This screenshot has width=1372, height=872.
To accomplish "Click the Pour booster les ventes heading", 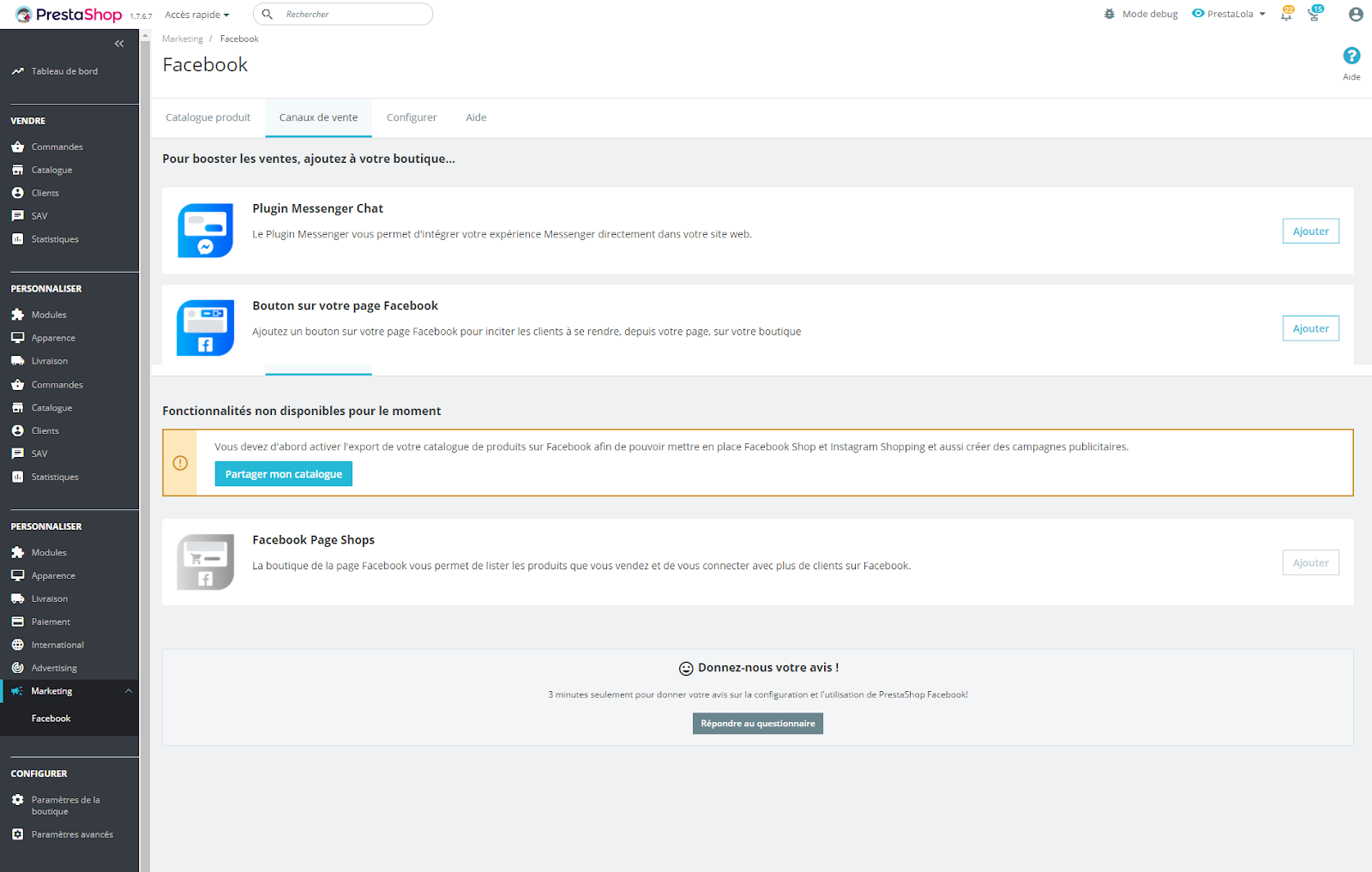I will click(309, 159).
